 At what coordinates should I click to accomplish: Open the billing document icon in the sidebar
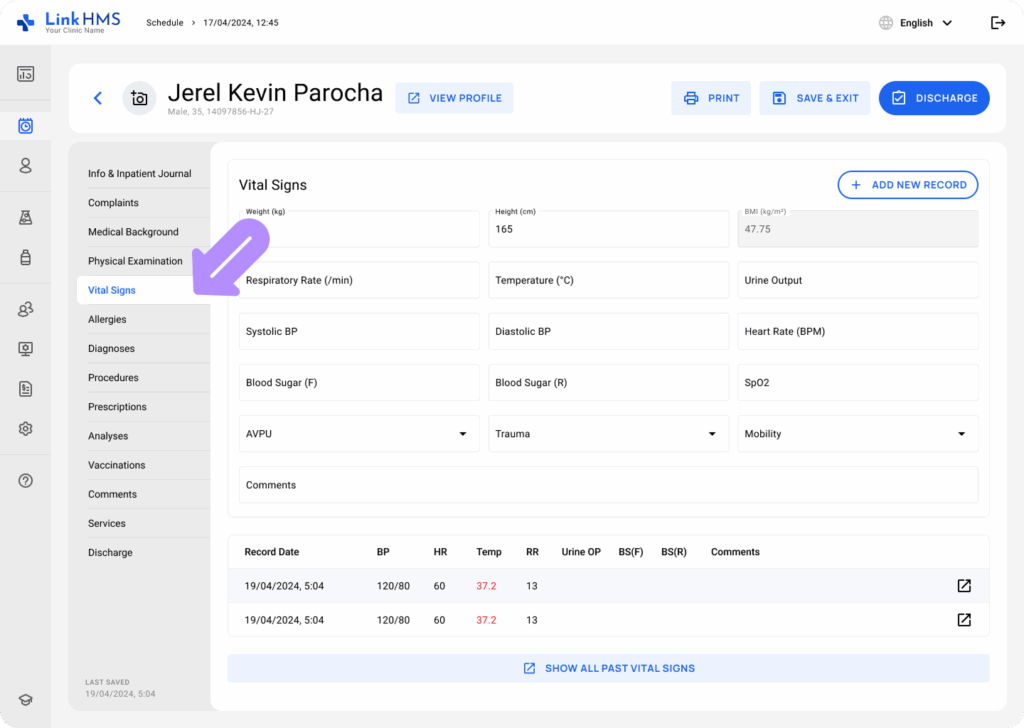[25, 389]
